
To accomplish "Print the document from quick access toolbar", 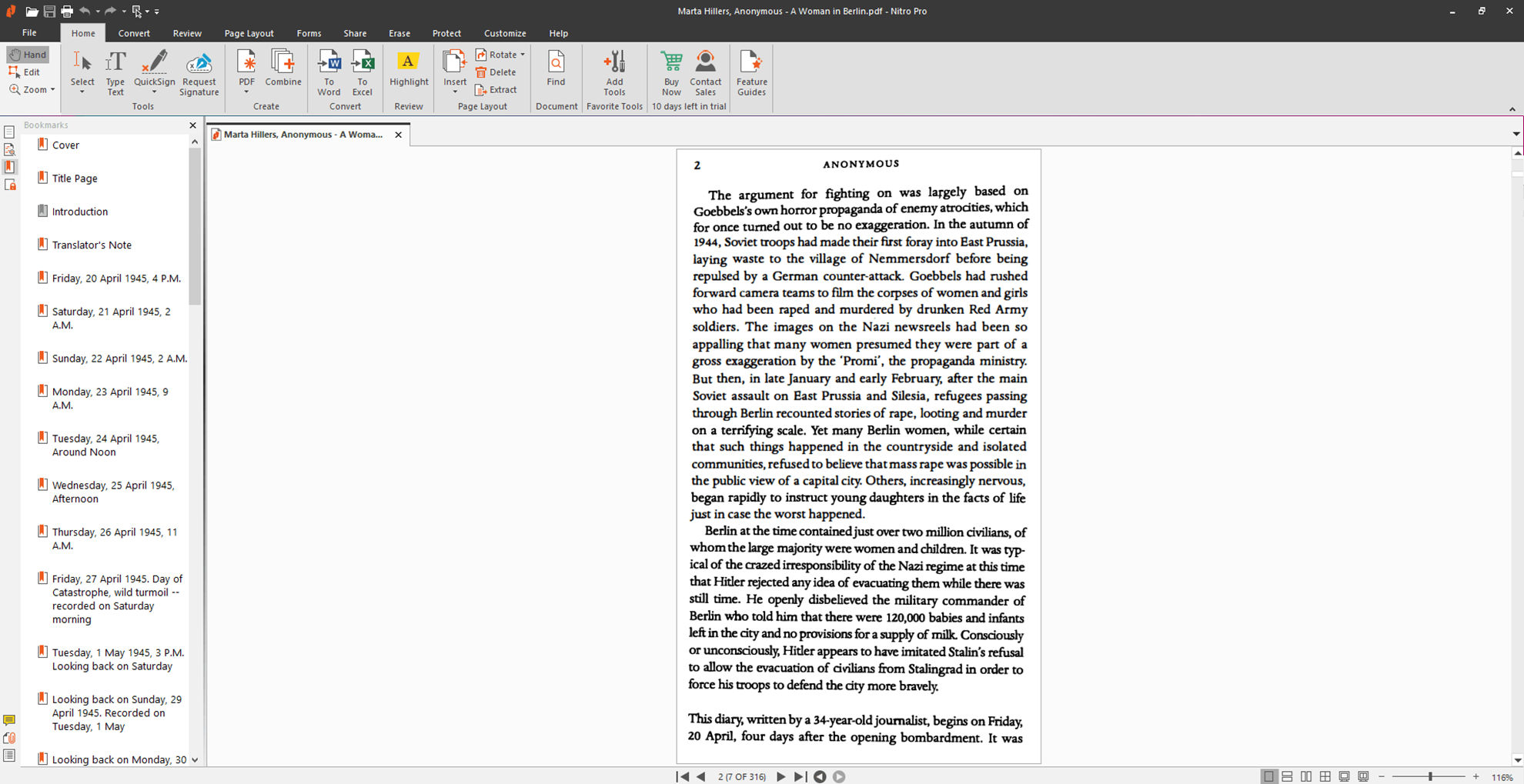I will click(x=67, y=12).
